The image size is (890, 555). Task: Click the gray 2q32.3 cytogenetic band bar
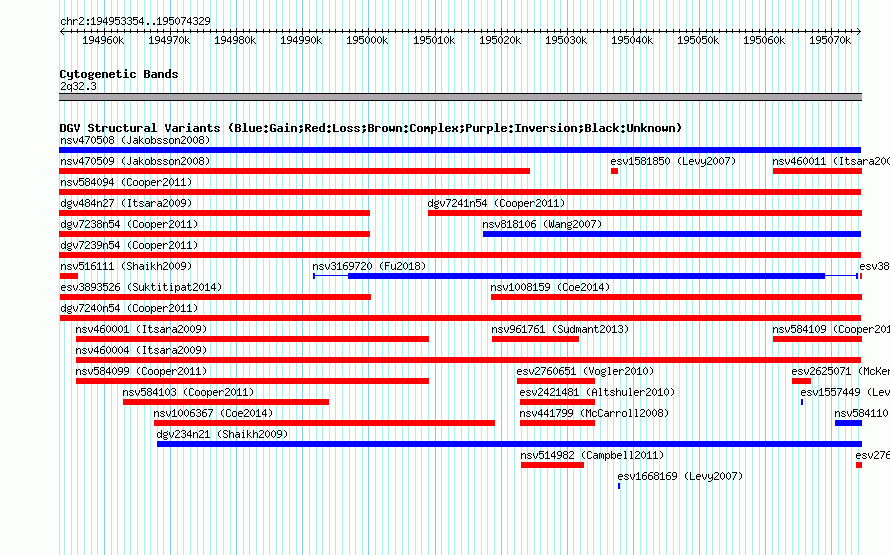[460, 97]
